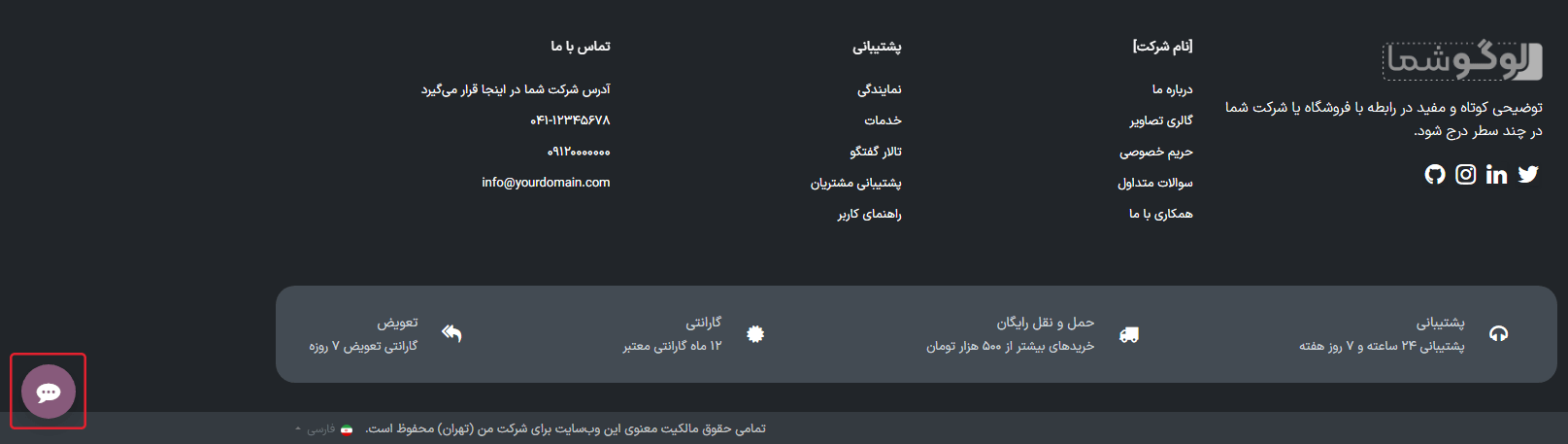
Task: Expand the فارسی language selector
Action: tap(317, 428)
